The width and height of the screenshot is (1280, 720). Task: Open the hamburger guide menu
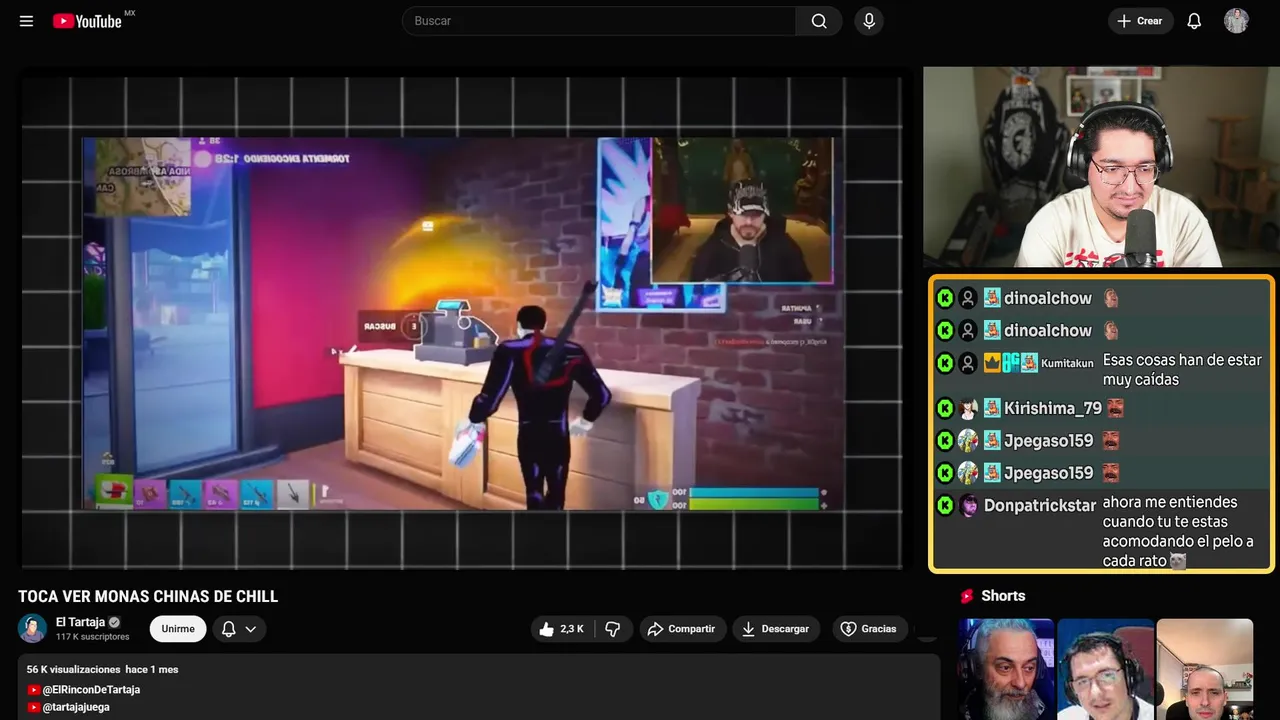[26, 21]
